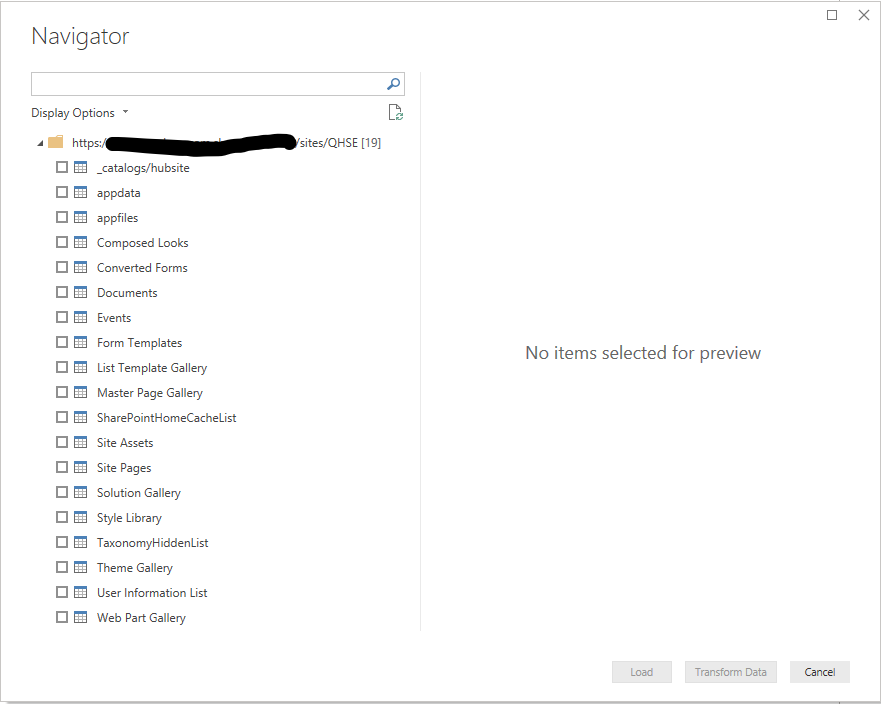
Task: Open the Display Options dropdown
Action: pyautogui.click(x=80, y=113)
